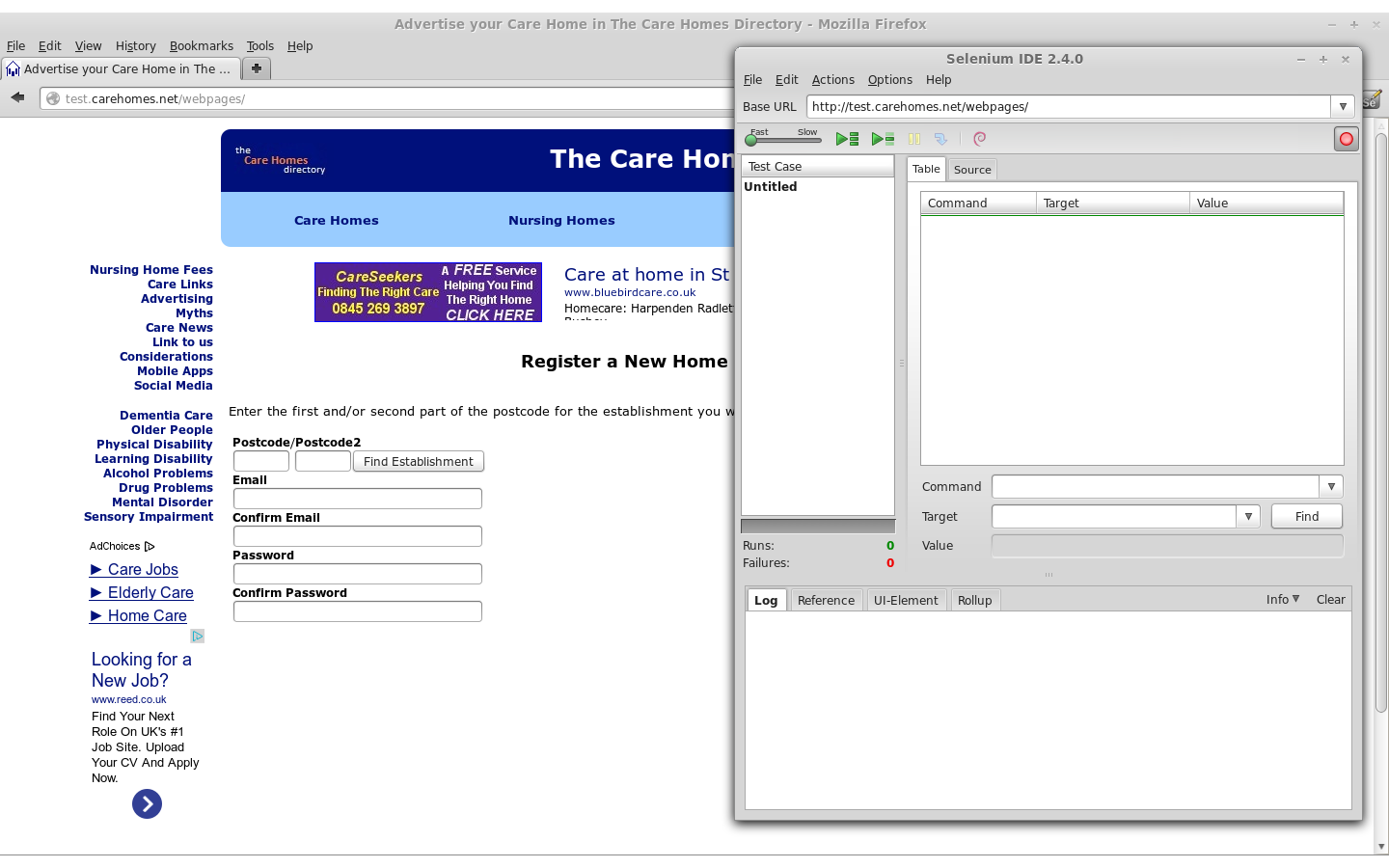1389x868 pixels.
Task: Expand the Command field dropdown
Action: click(x=1331, y=486)
